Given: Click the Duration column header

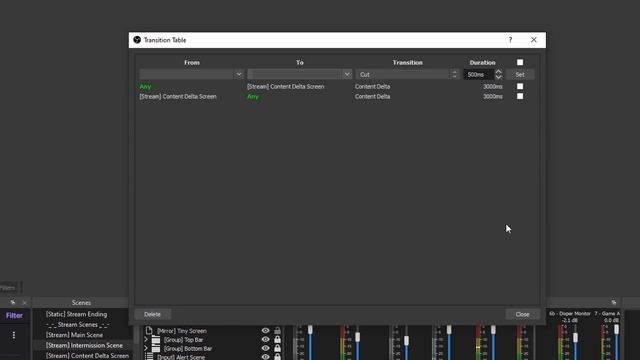Looking at the screenshot, I should [482, 62].
